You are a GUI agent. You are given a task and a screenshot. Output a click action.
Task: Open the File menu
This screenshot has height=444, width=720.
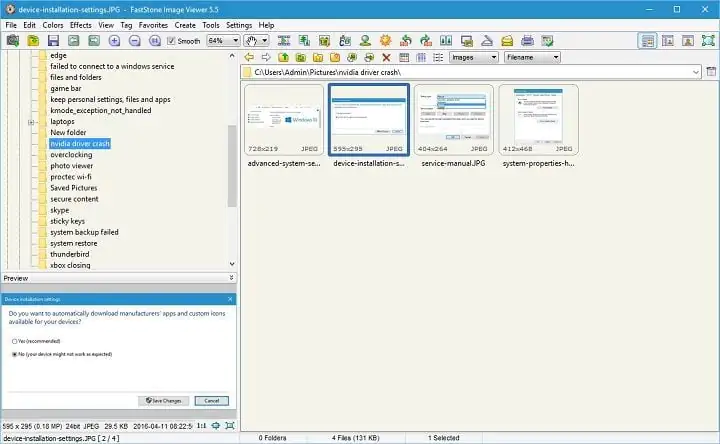point(11,25)
